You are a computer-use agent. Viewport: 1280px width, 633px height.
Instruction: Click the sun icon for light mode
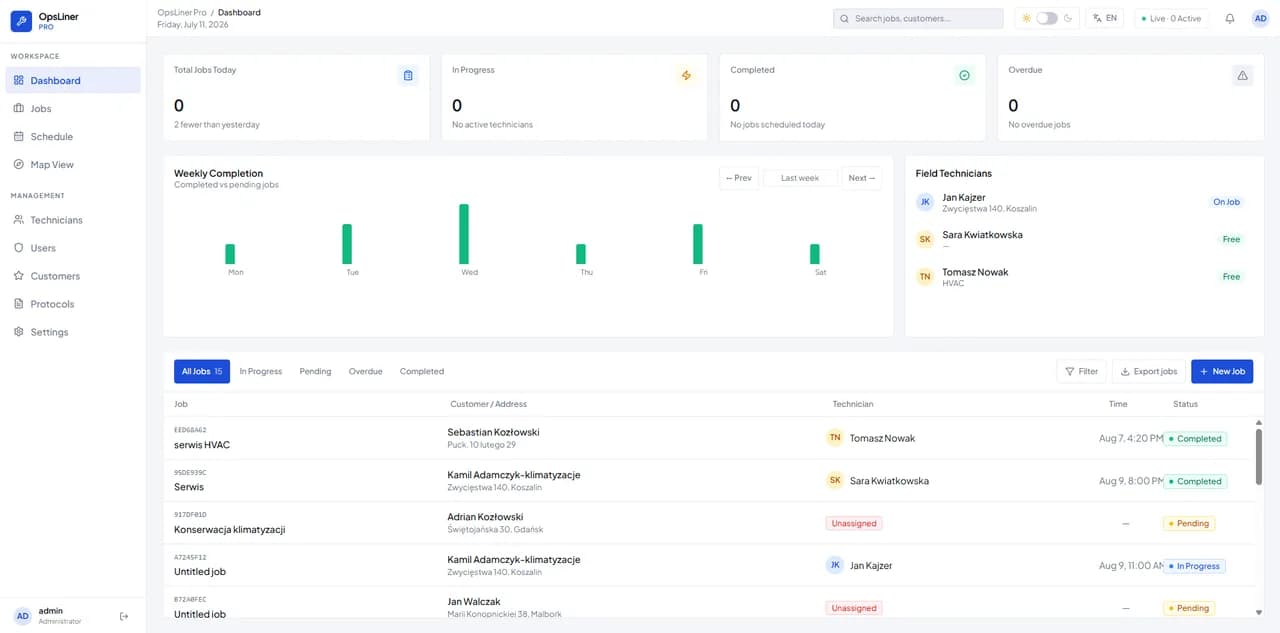coord(1026,18)
